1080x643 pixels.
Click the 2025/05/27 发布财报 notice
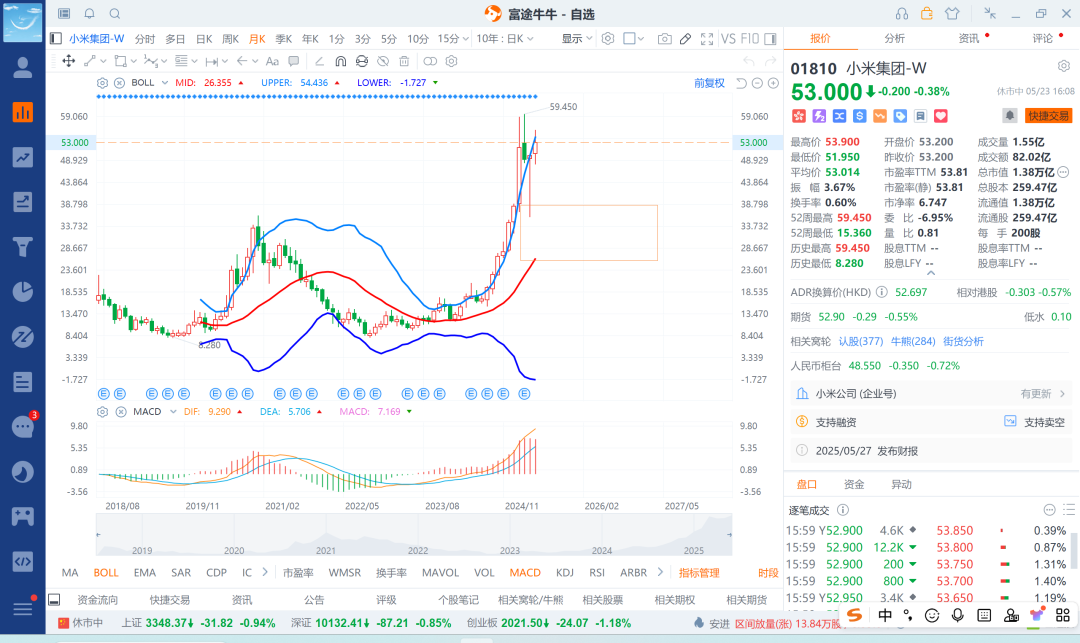pos(931,451)
